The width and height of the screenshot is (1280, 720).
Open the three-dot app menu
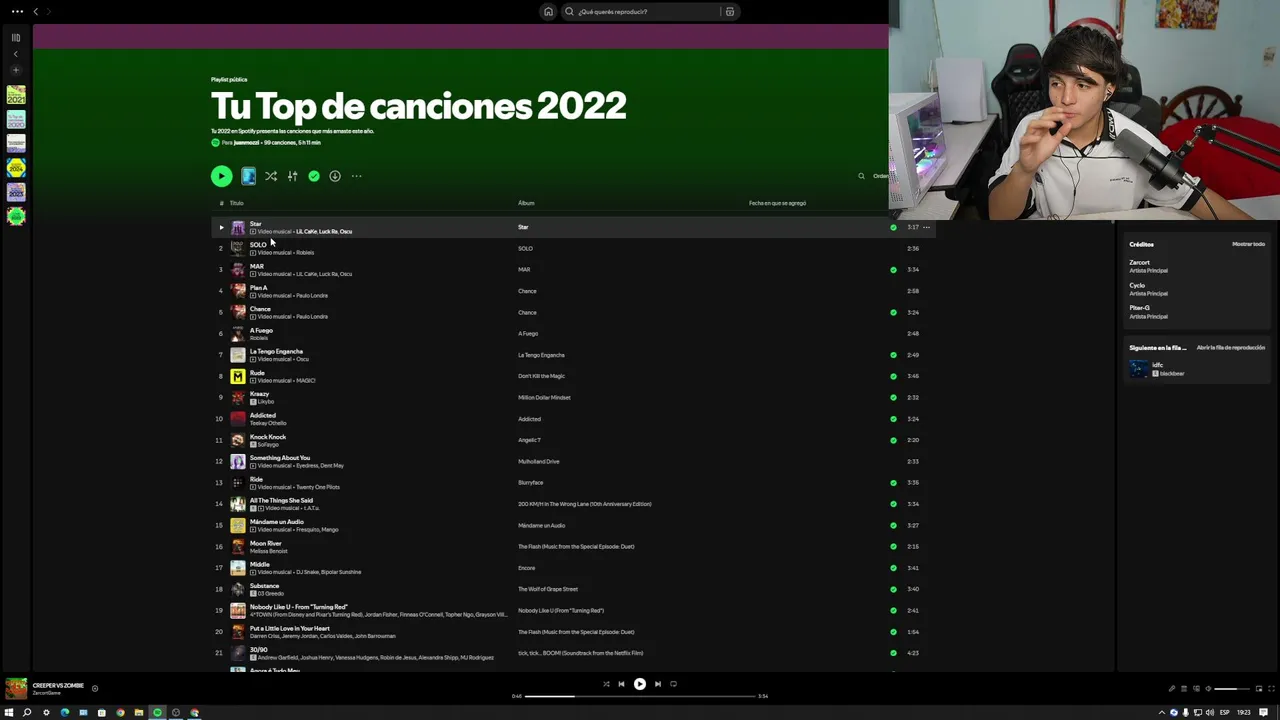17,12
